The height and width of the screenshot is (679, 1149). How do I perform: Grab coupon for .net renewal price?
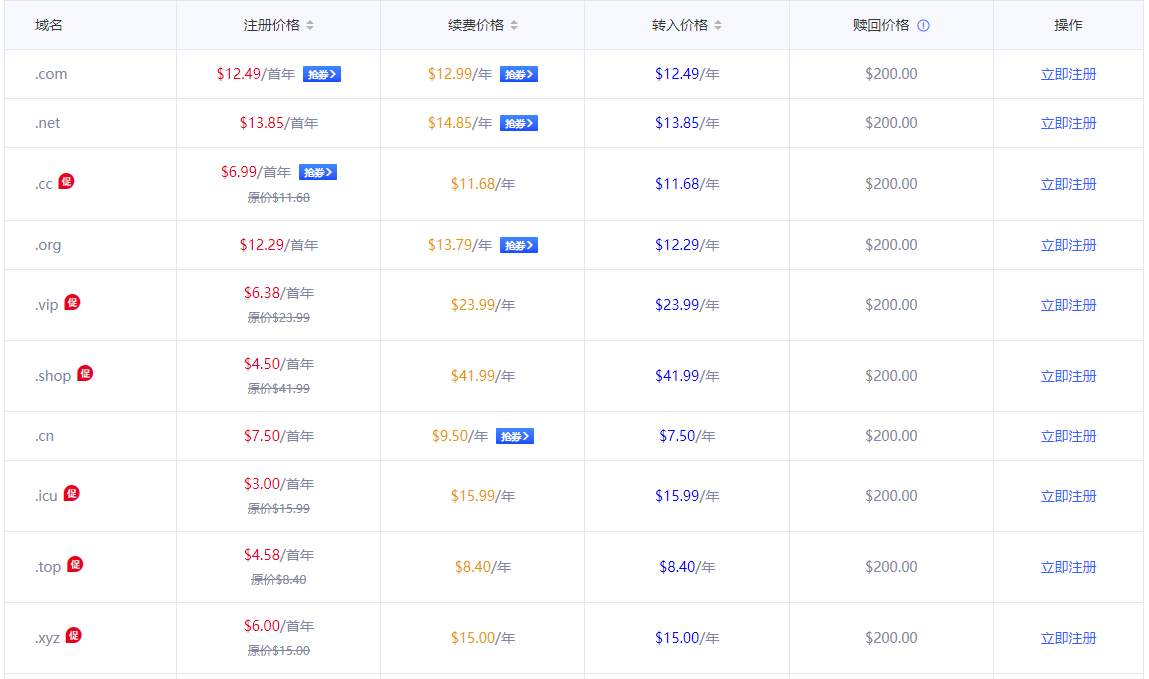[519, 124]
